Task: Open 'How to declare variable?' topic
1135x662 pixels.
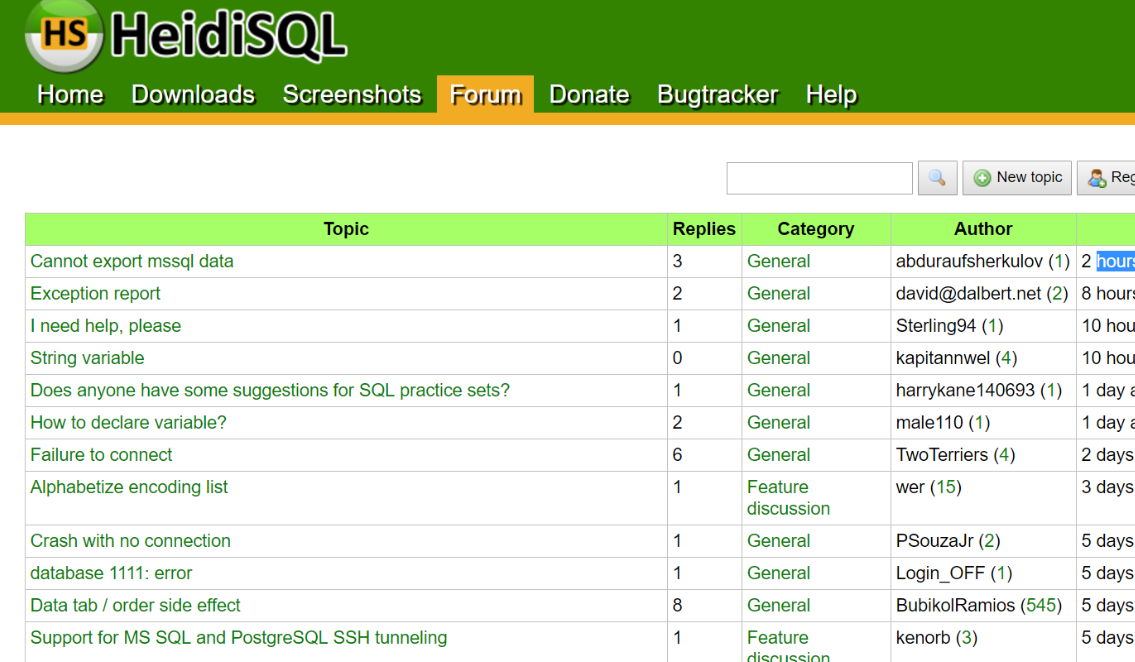Action: point(128,423)
